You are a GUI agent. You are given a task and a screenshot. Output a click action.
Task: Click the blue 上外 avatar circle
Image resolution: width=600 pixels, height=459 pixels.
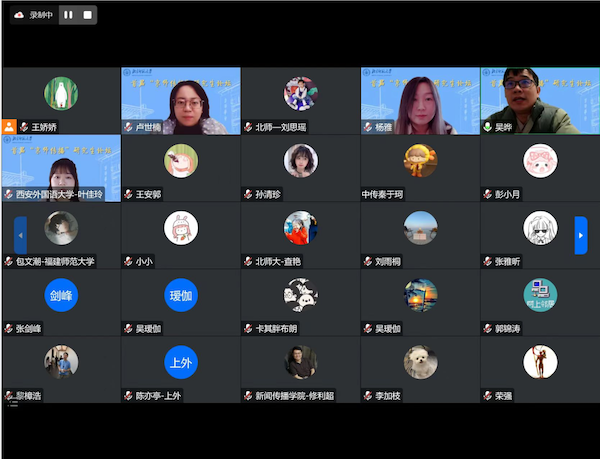181,362
